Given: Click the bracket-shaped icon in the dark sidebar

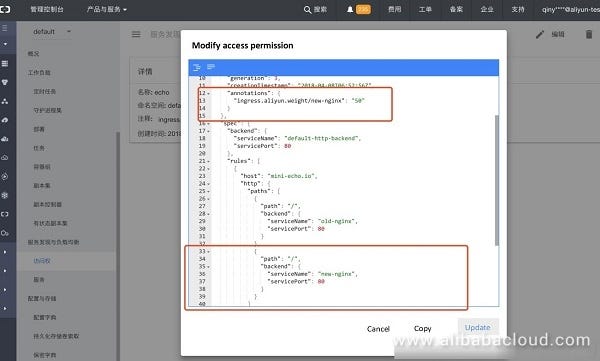Looking at the screenshot, I should [5, 214].
